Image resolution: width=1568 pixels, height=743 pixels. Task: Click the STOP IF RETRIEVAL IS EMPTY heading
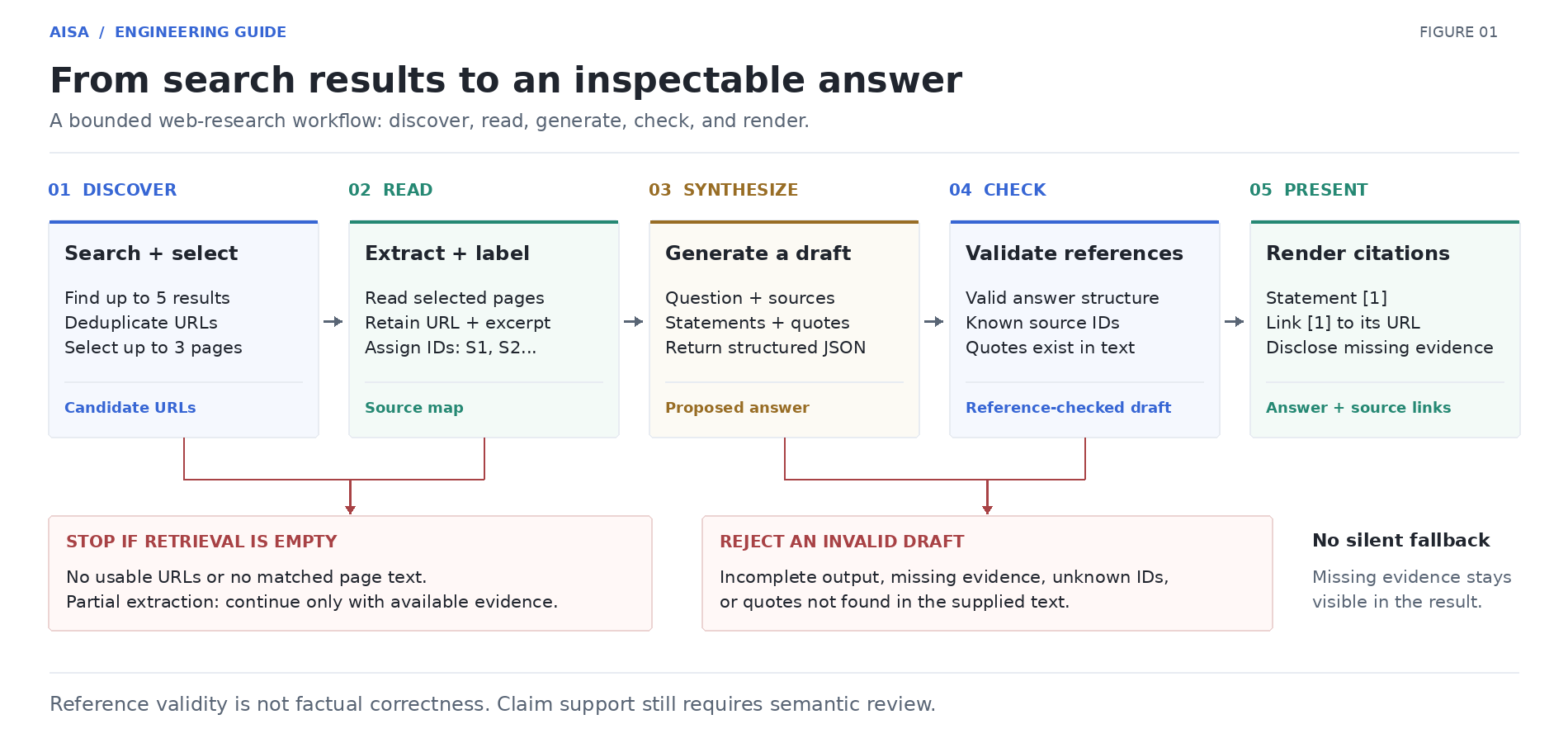coord(201,542)
